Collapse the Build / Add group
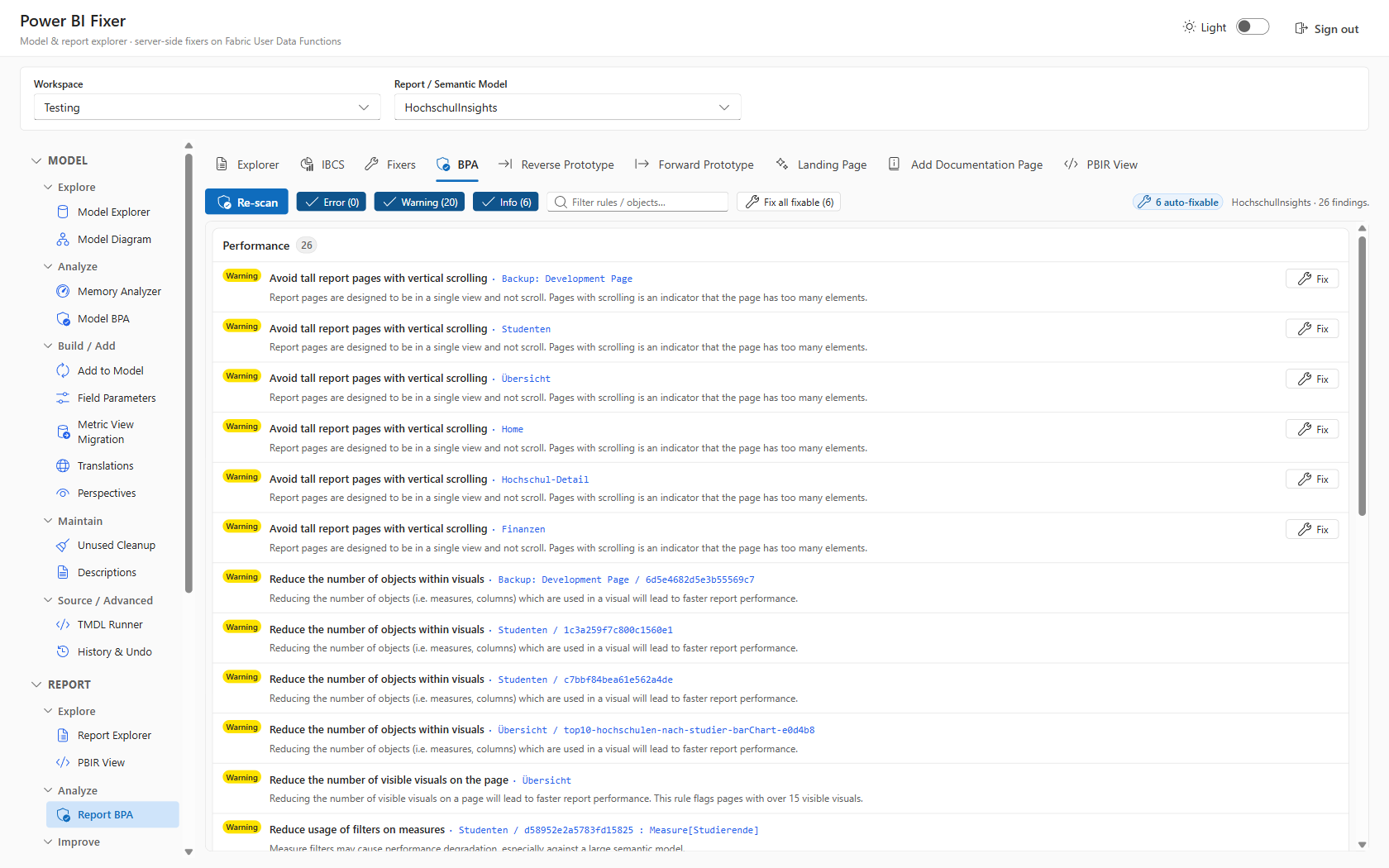Screen dimensions: 1389x868 pos(48,346)
